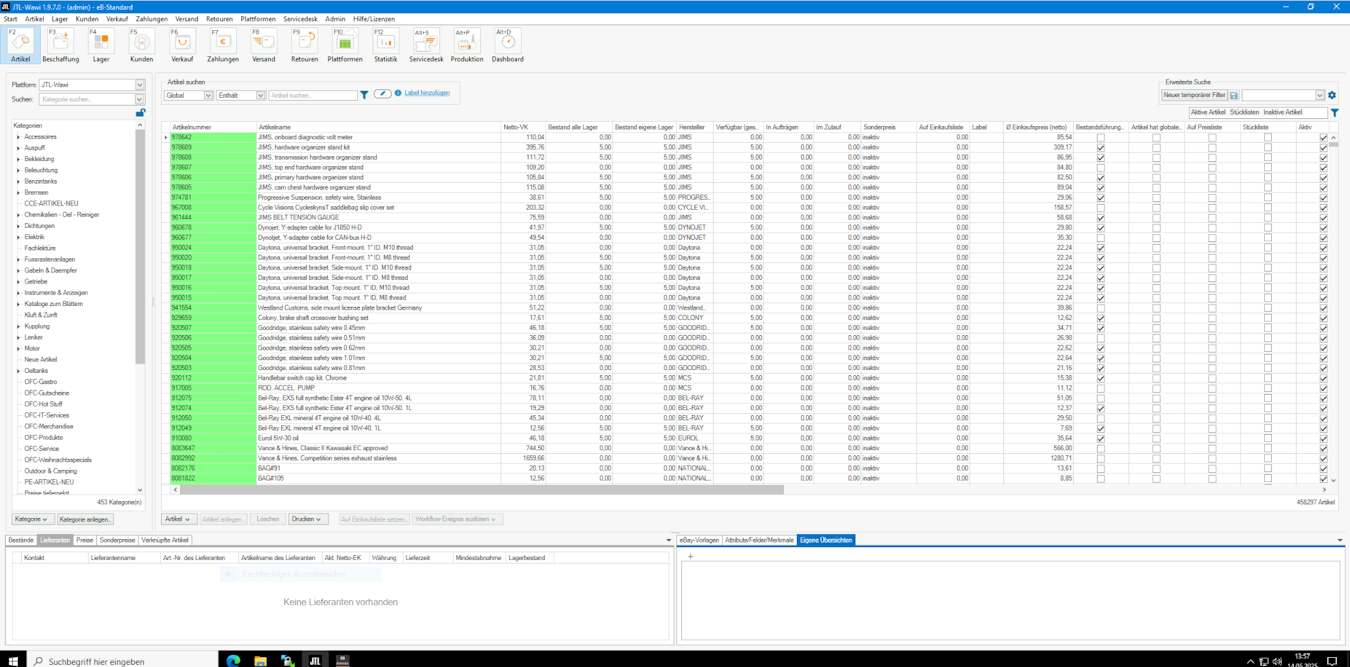This screenshot has width=1350, height=667.
Task: Toggle Stückliste checkbox for article 978606
Action: click(1268, 177)
